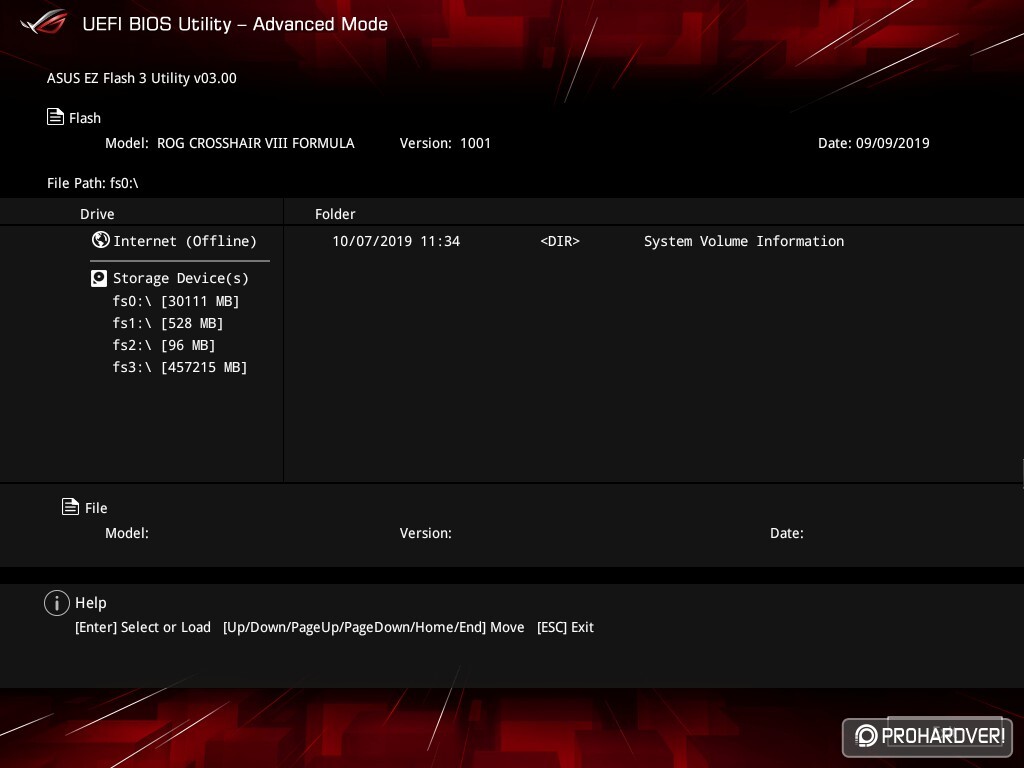Screen dimensions: 1024x768
Task: Open the System Volume Information folder
Action: point(744,241)
